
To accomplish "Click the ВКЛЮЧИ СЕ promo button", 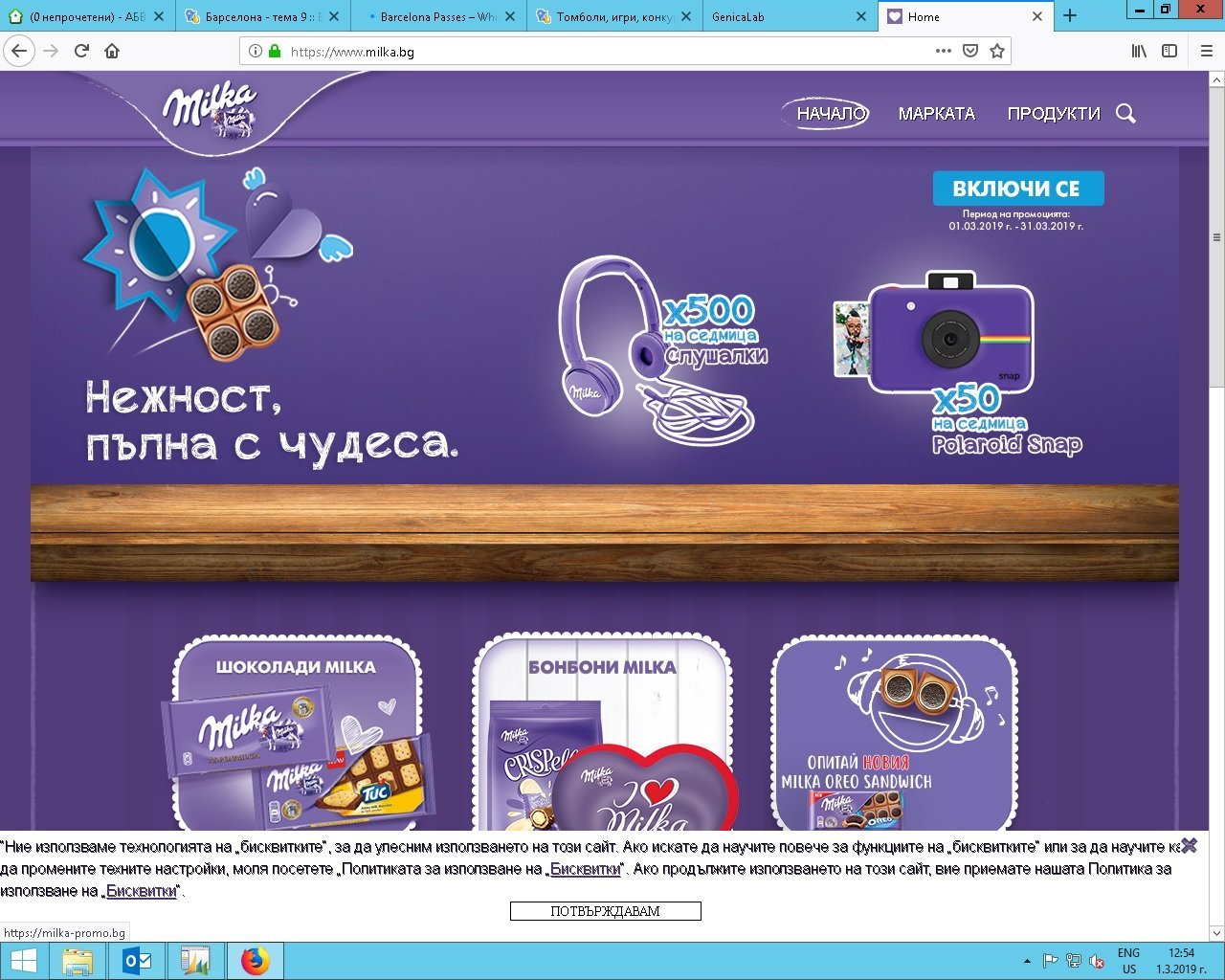I will click(x=1017, y=189).
